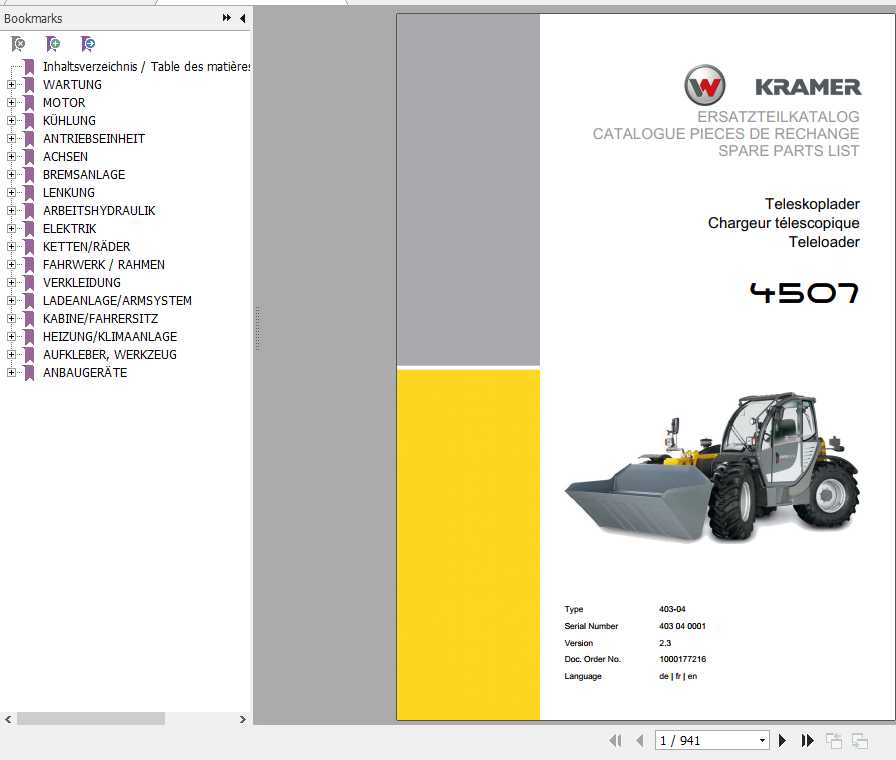This screenshot has width=896, height=760.
Task: Click the bookmark icon beside ANBAUGERÄTE
Action: click(29, 373)
